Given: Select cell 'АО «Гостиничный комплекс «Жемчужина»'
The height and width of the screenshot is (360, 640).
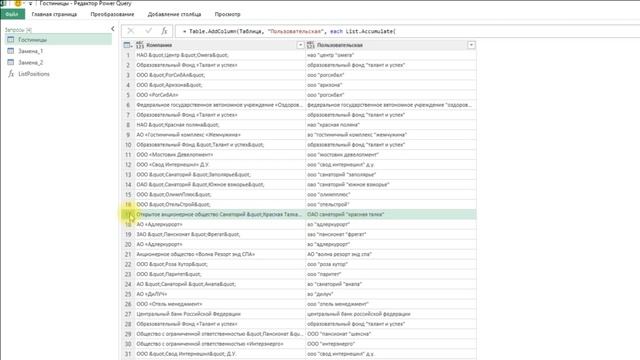Looking at the screenshot, I should click(220, 135).
